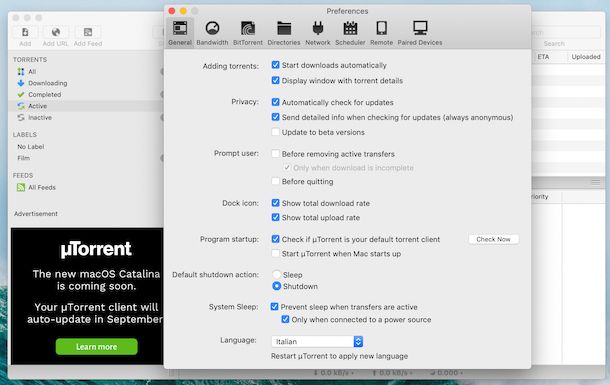Viewport: 610px width, 385px height.
Task: Toggle Show total download rate
Action: tap(275, 203)
